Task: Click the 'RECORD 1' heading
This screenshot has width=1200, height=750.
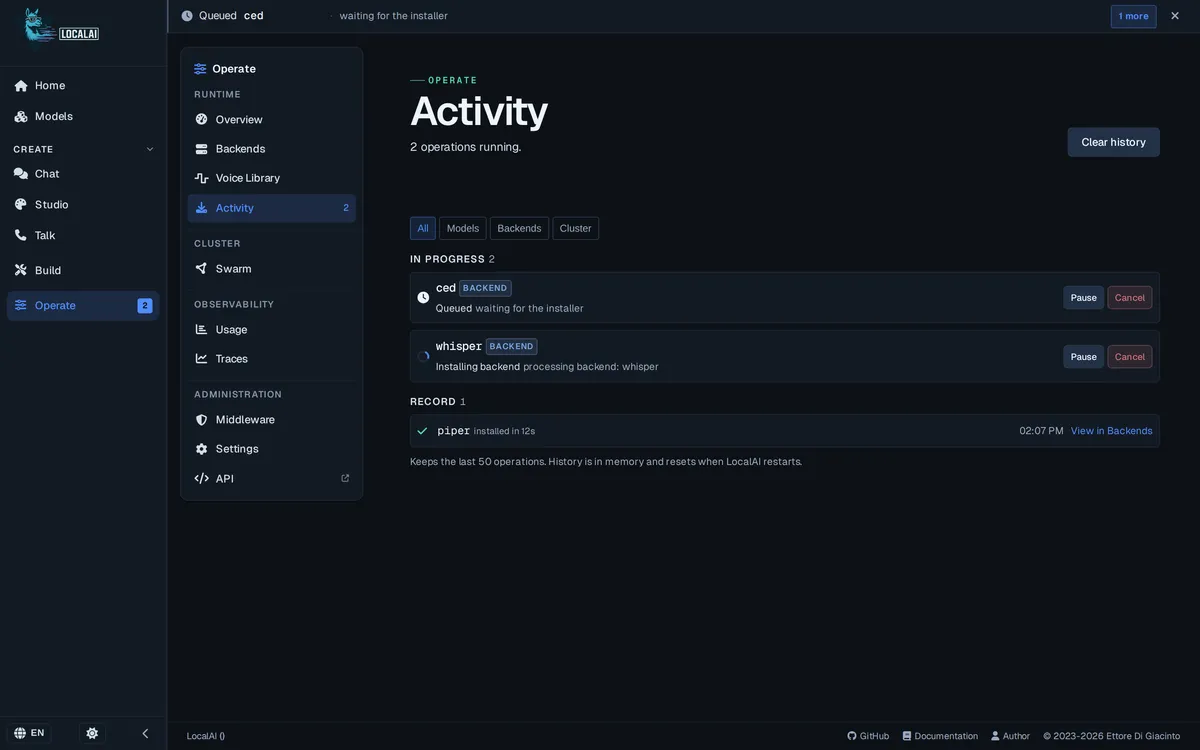Action: coord(438,402)
